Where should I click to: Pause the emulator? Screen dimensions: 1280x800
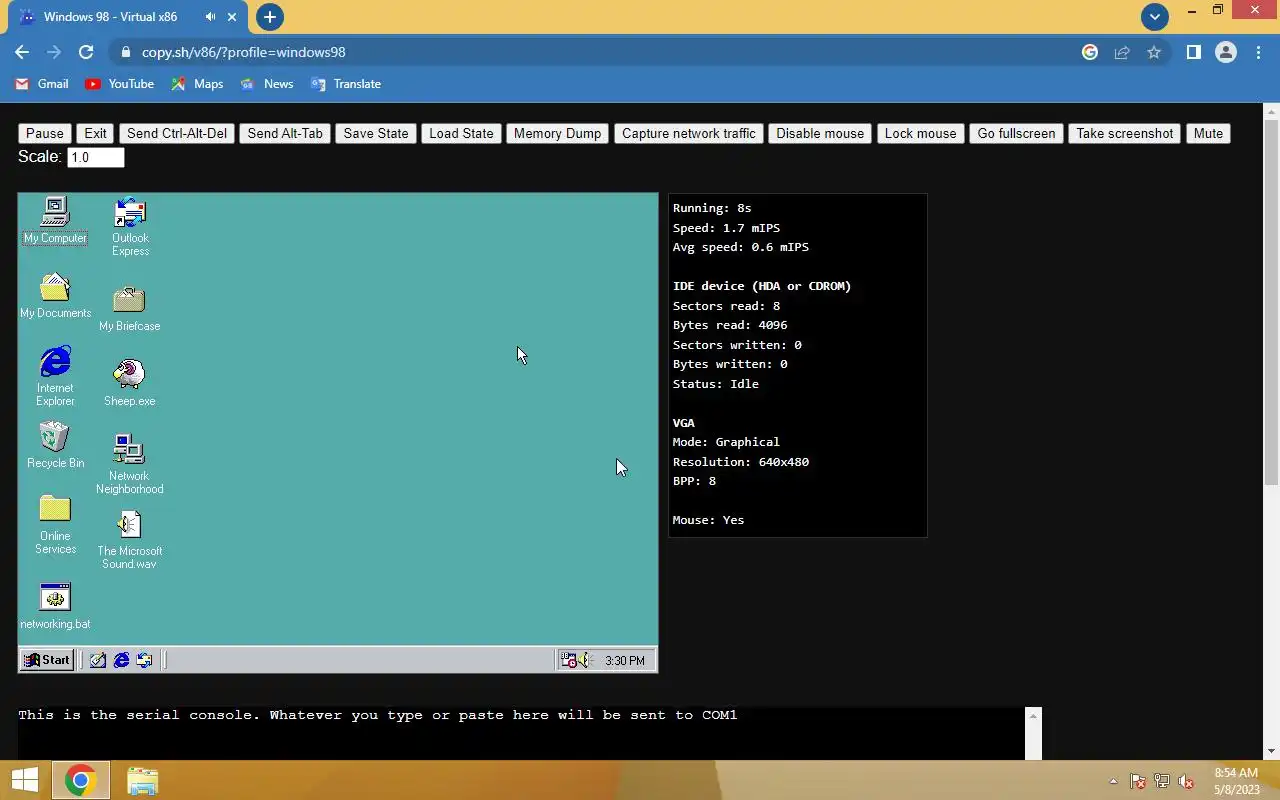click(45, 133)
